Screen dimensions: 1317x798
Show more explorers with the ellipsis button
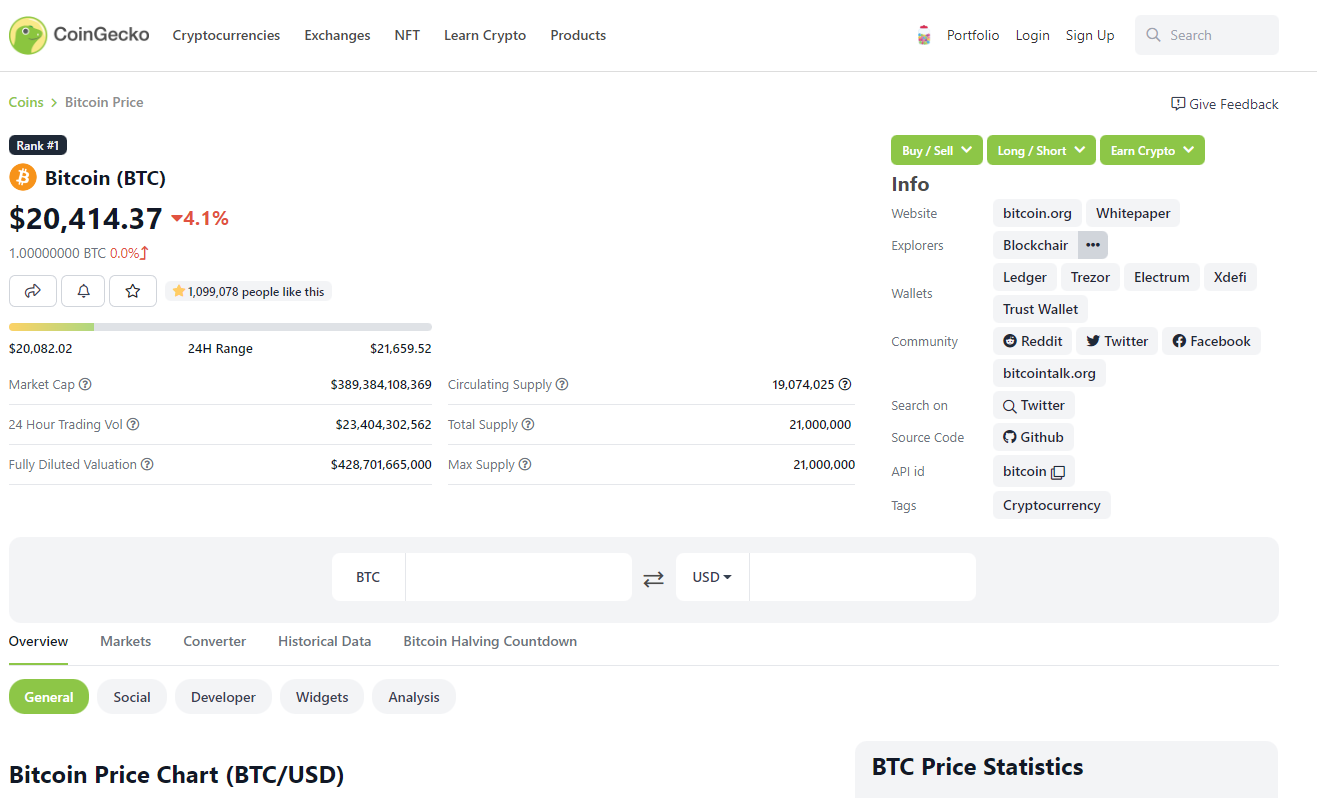point(1093,245)
